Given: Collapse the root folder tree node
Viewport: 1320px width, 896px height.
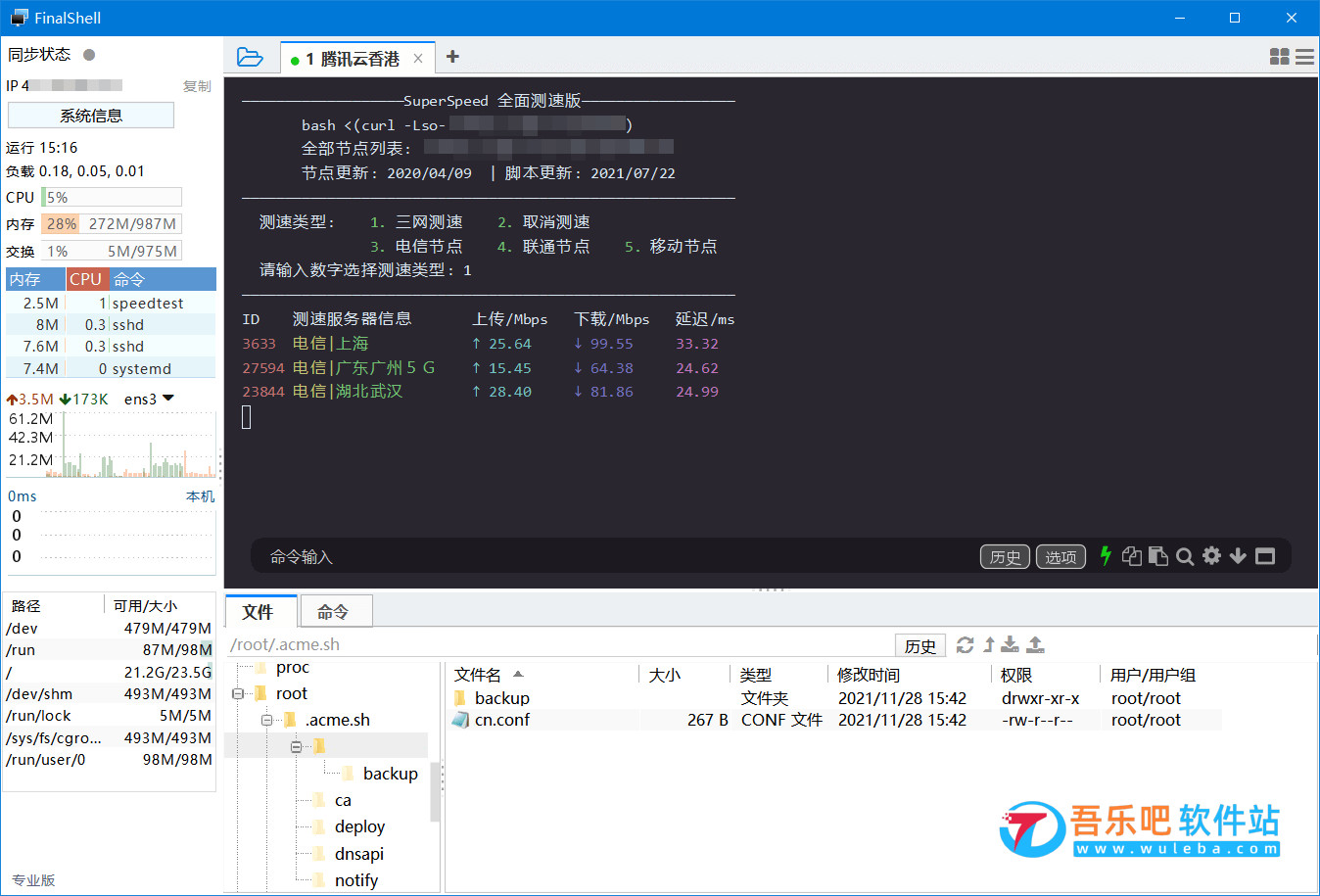Looking at the screenshot, I should click(238, 693).
